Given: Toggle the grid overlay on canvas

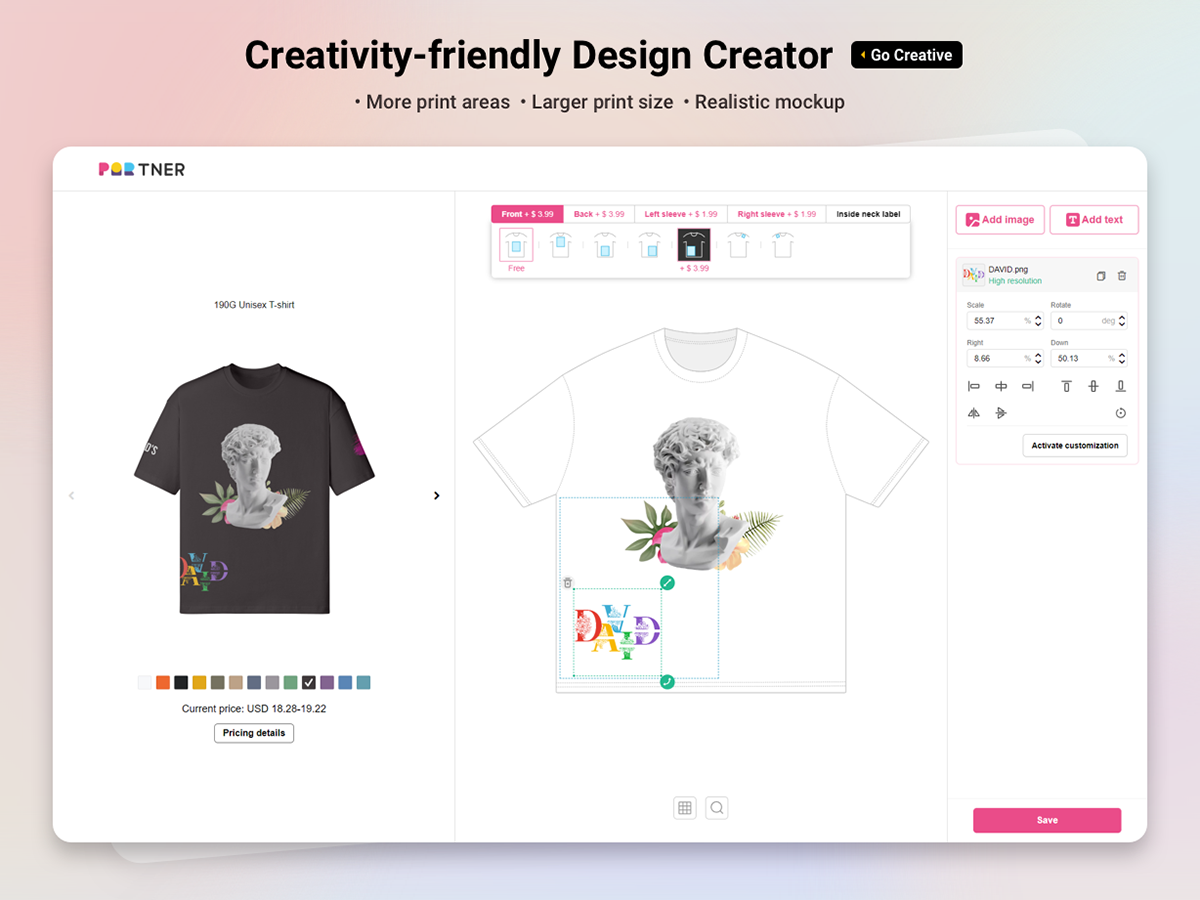Looking at the screenshot, I should coord(685,808).
